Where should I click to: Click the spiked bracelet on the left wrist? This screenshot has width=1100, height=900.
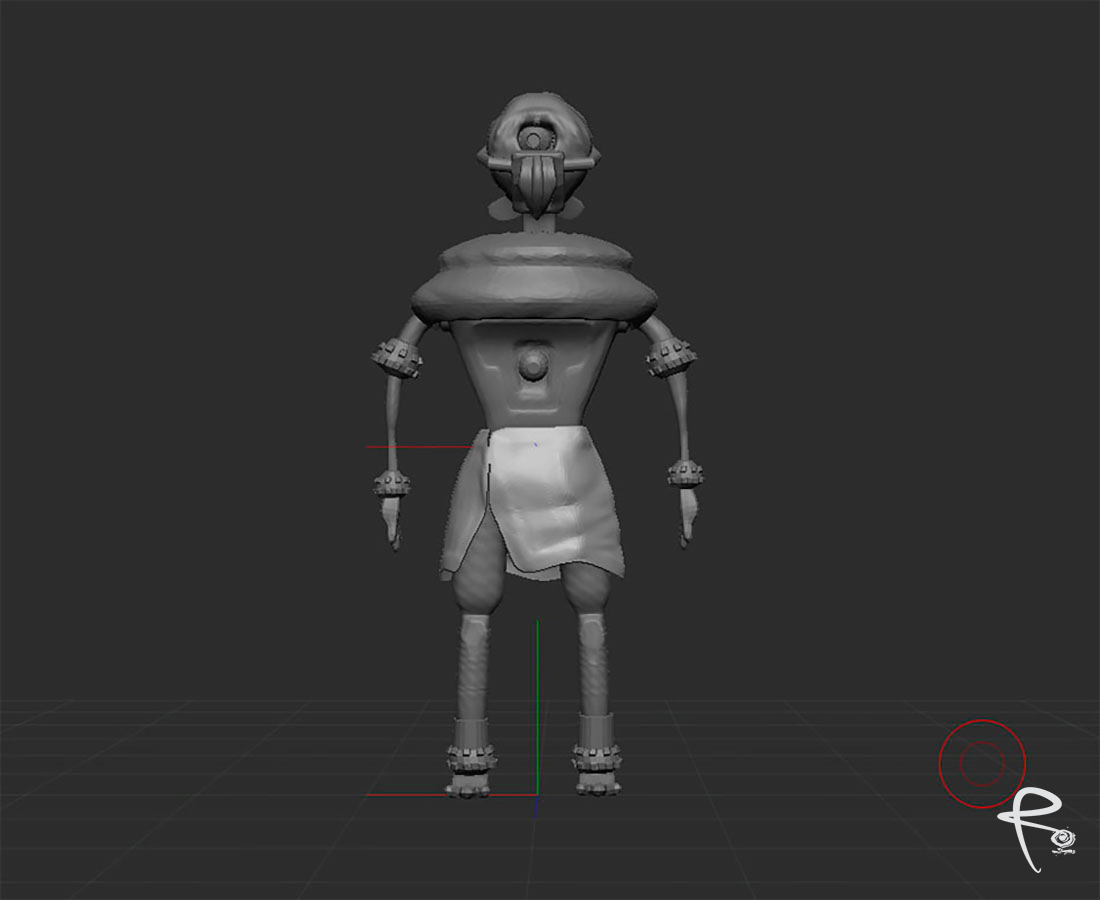pos(394,483)
